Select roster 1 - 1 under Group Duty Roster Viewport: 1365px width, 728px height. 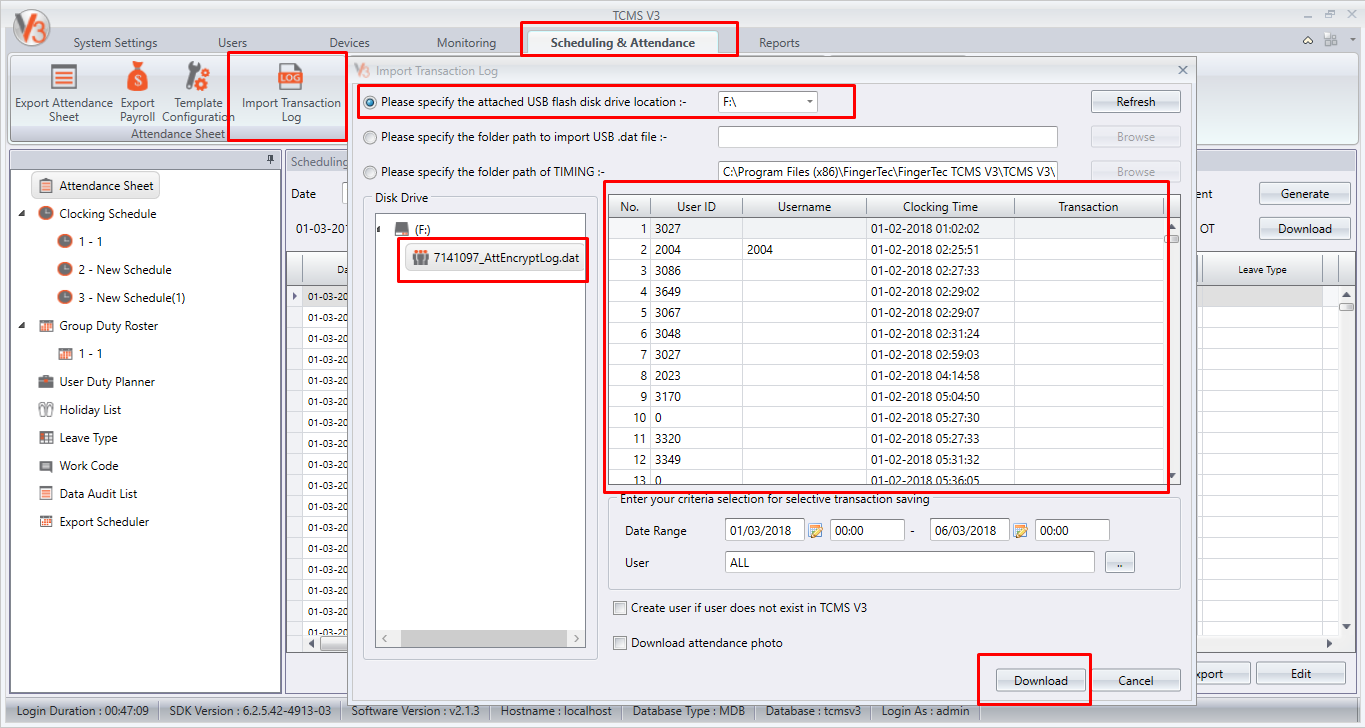(90, 354)
